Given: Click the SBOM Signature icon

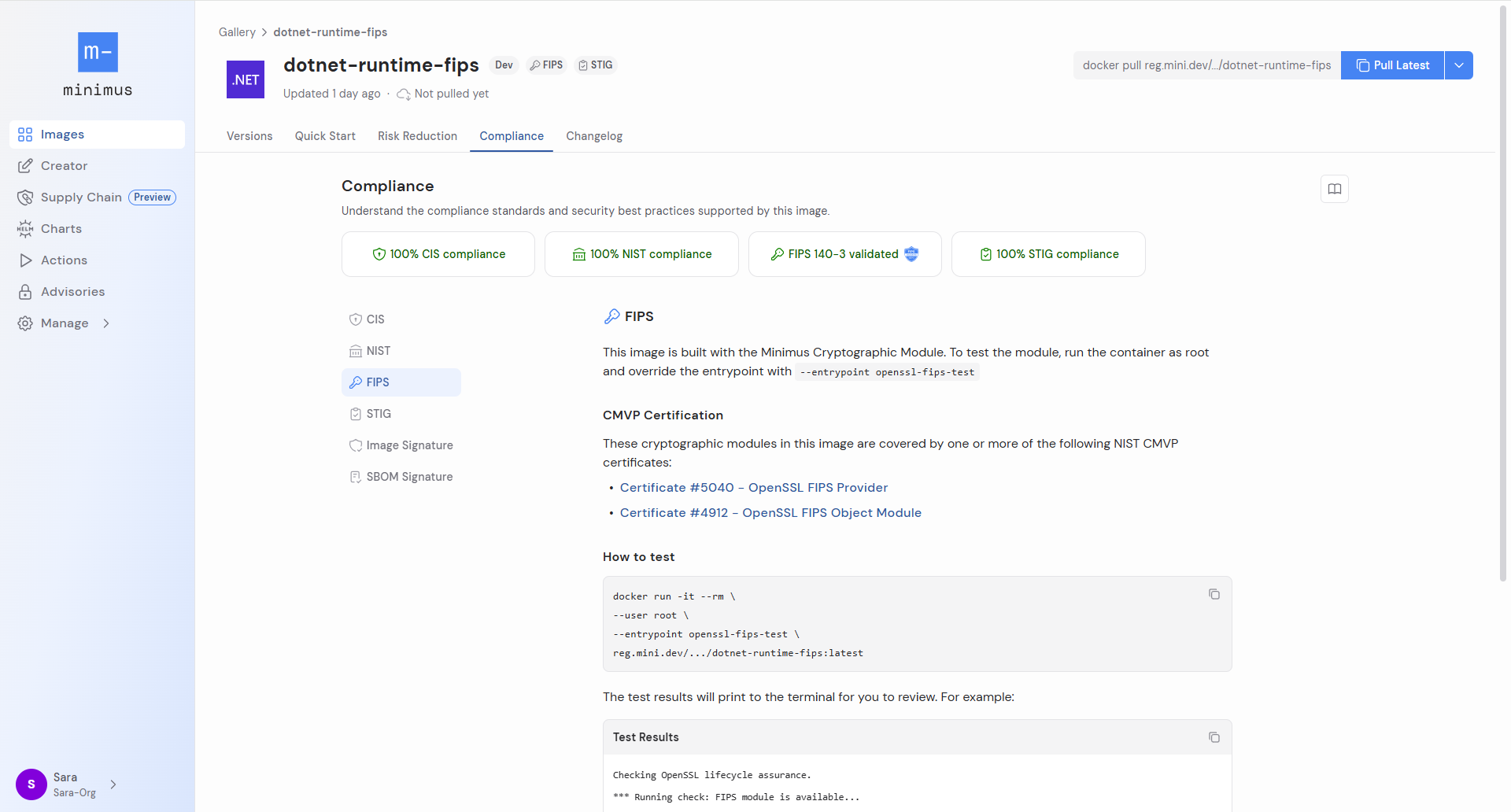Looking at the screenshot, I should pyautogui.click(x=356, y=477).
